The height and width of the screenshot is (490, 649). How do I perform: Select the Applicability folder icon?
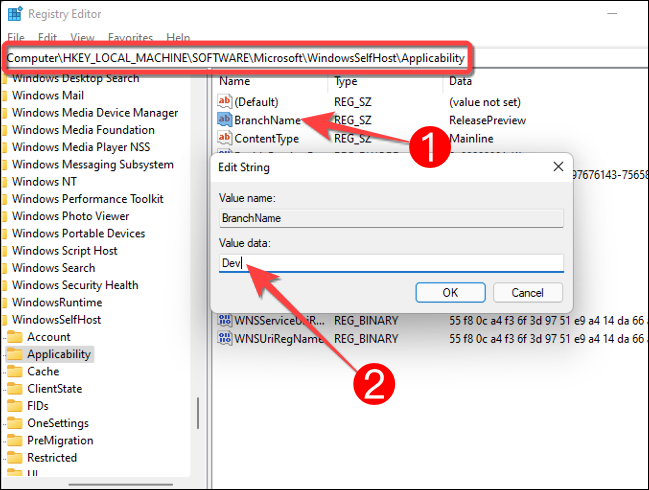[x=15, y=354]
